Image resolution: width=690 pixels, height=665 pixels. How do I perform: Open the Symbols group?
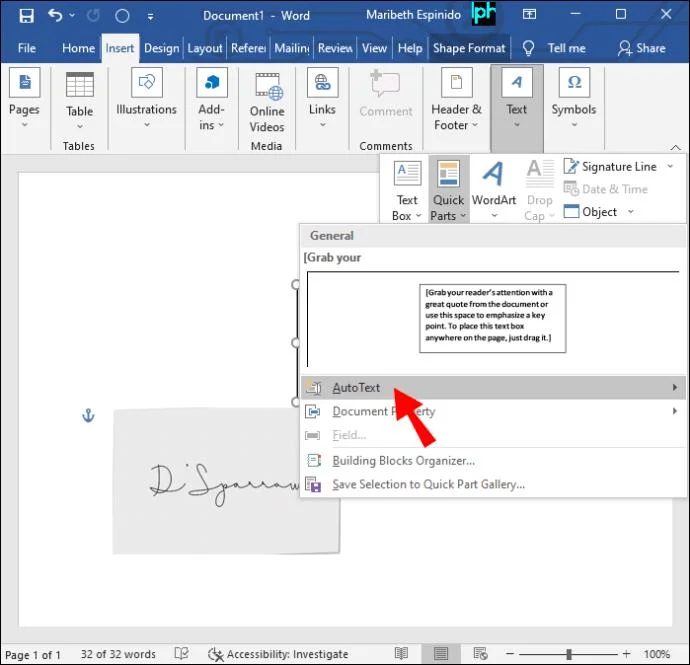pyautogui.click(x=574, y=99)
